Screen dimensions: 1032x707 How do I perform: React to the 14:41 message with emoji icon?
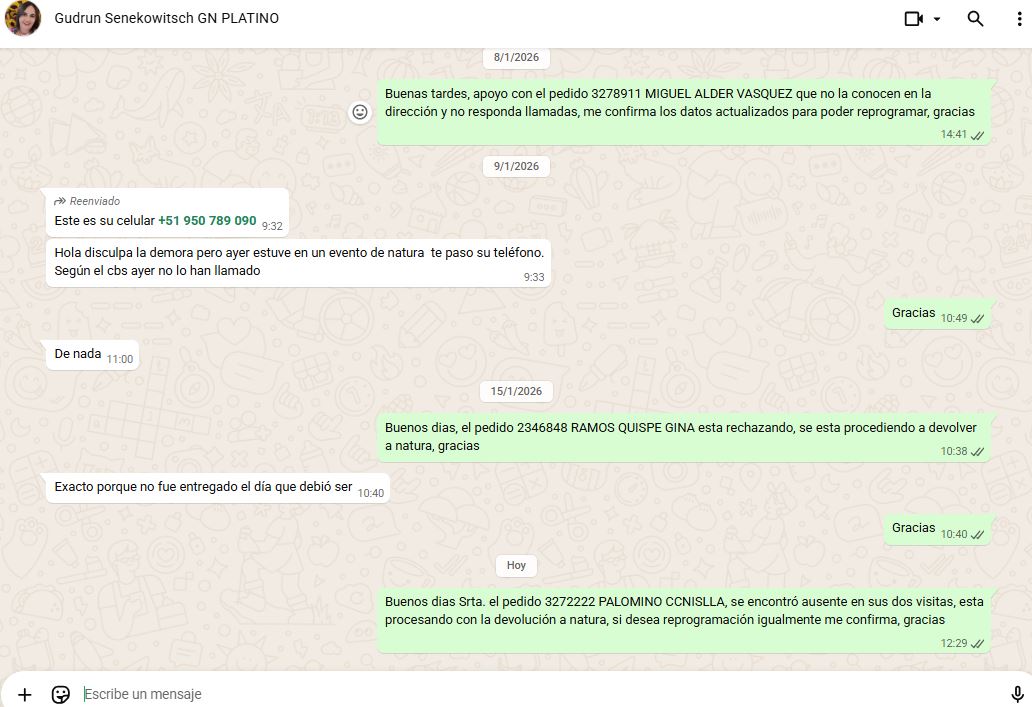point(360,112)
